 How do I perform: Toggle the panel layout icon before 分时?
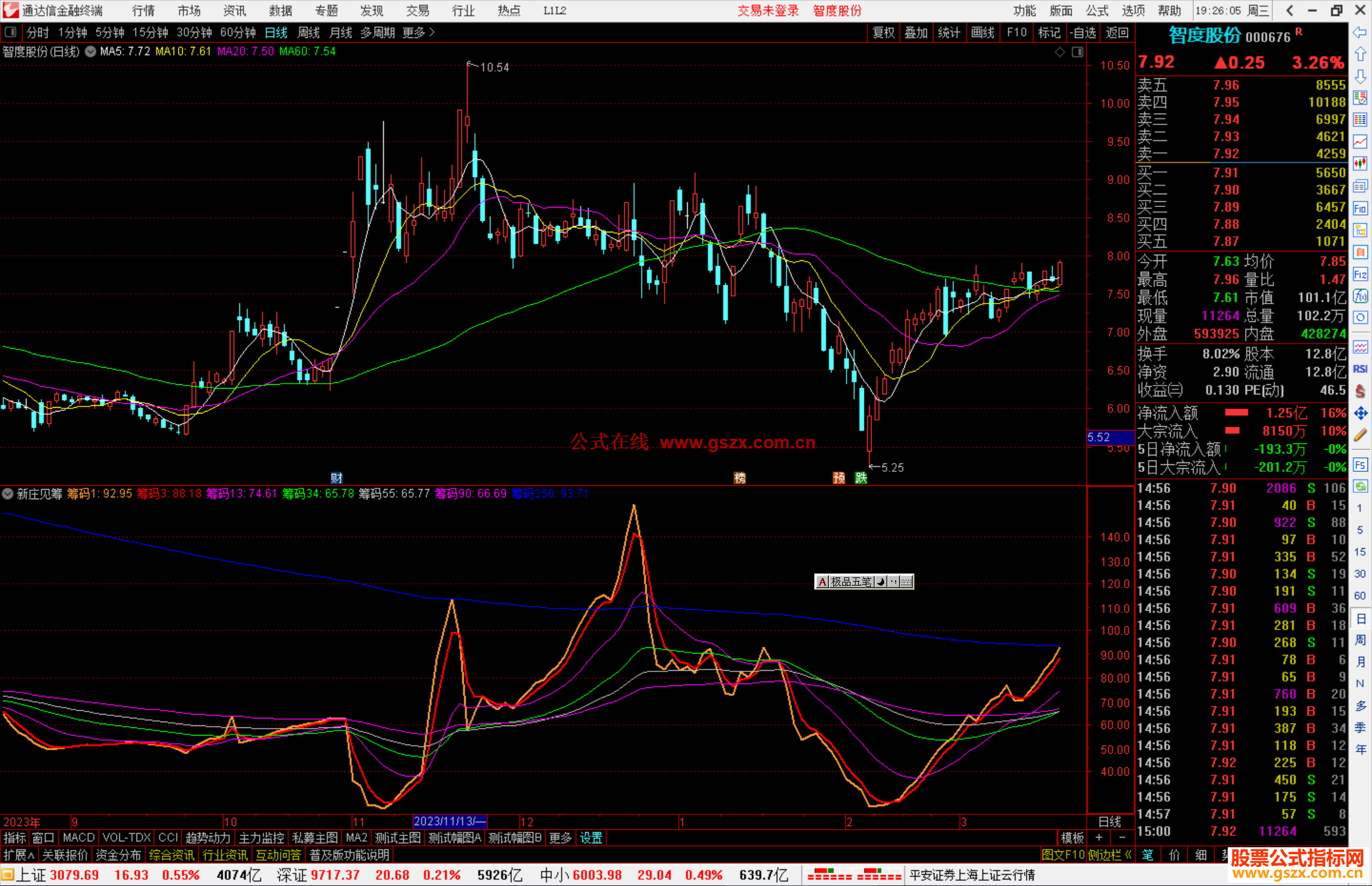11,32
